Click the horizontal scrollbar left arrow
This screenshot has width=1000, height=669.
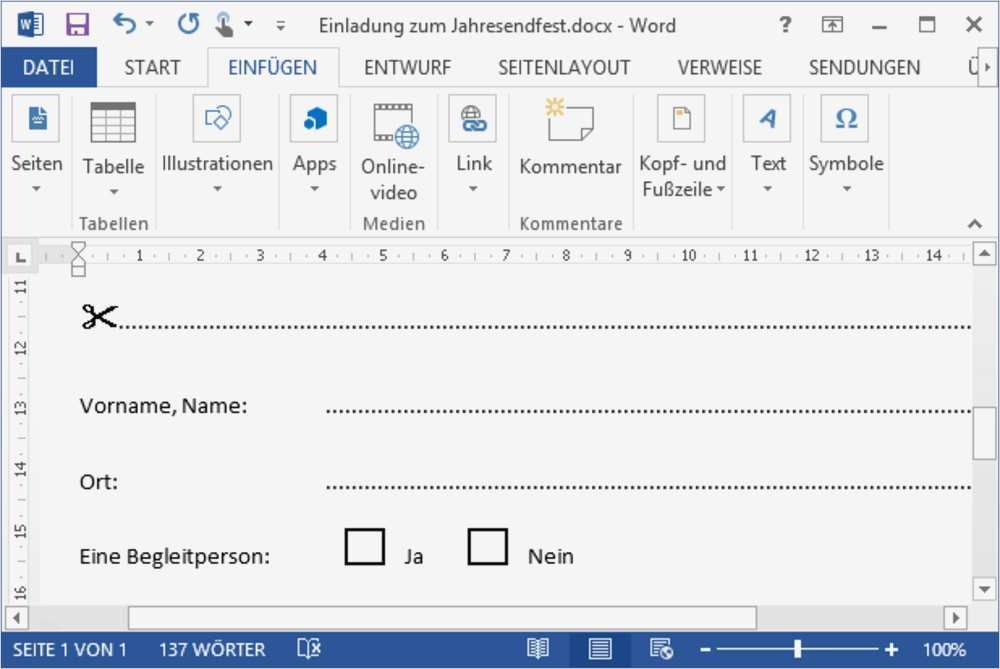tap(17, 617)
